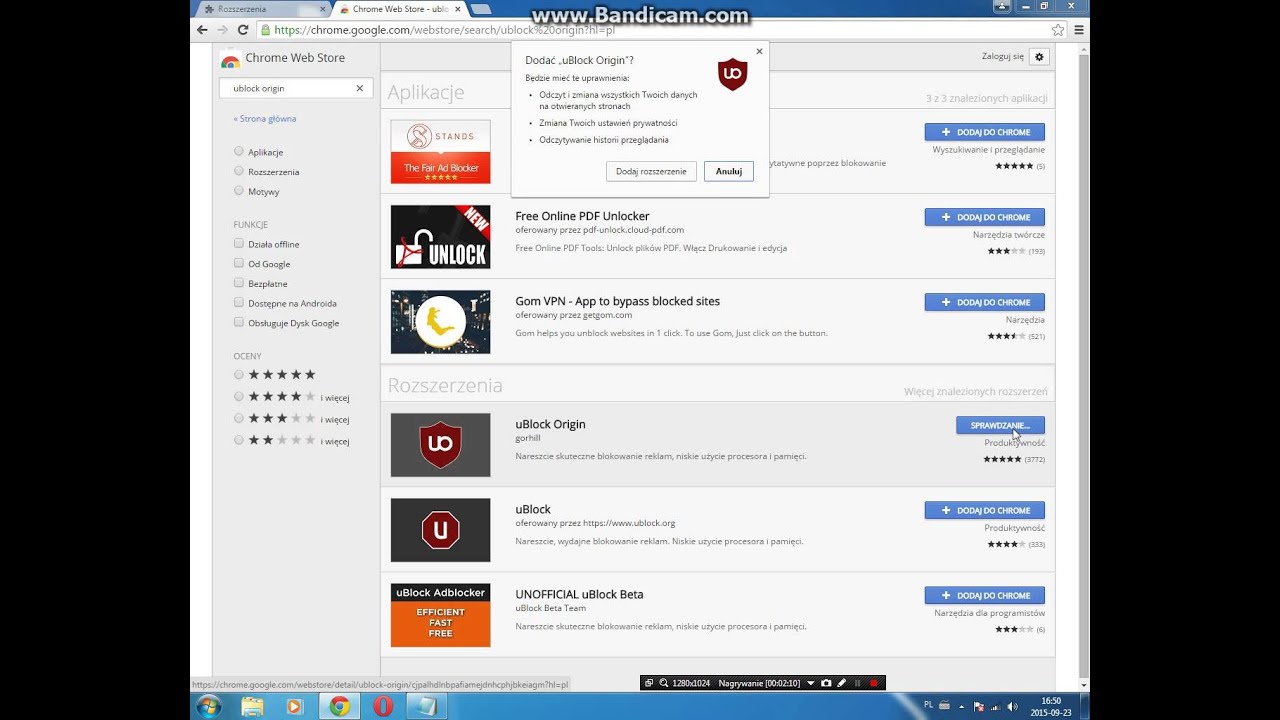Open the uBlock Origin shield thumbnail
The height and width of the screenshot is (720, 1280).
point(440,445)
